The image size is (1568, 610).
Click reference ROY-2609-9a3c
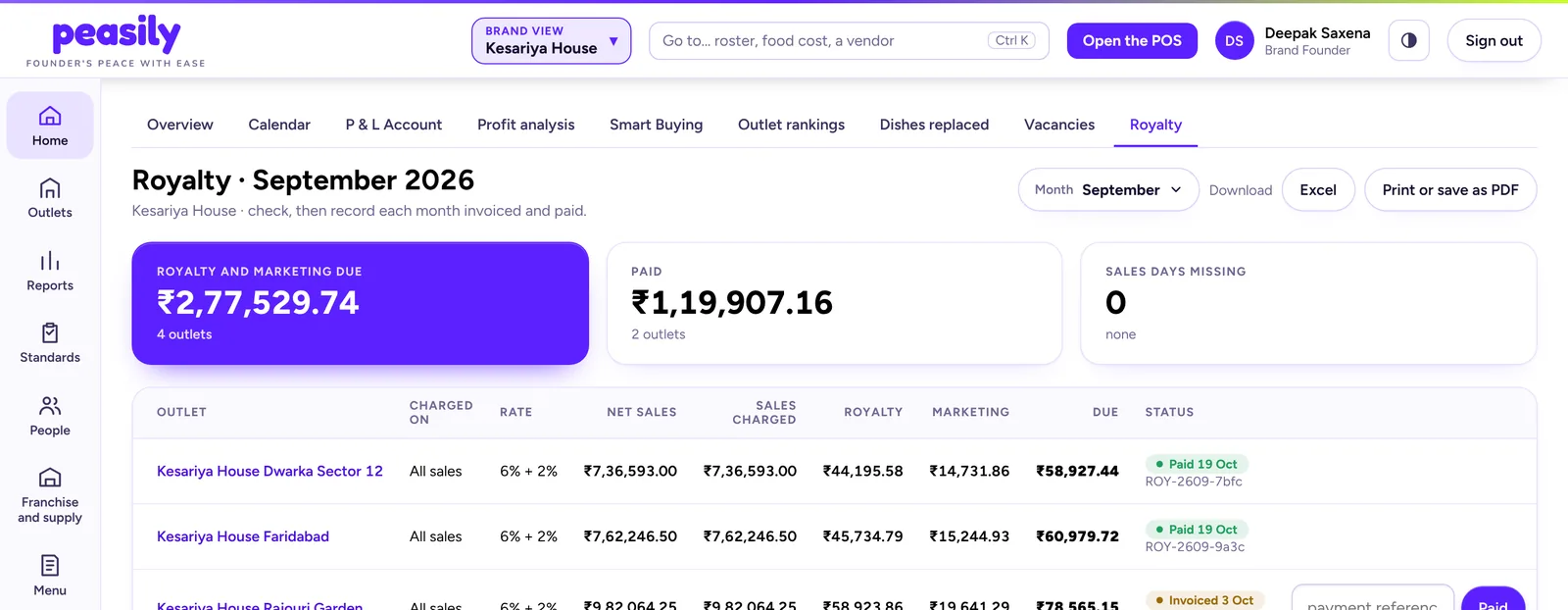pos(1195,547)
